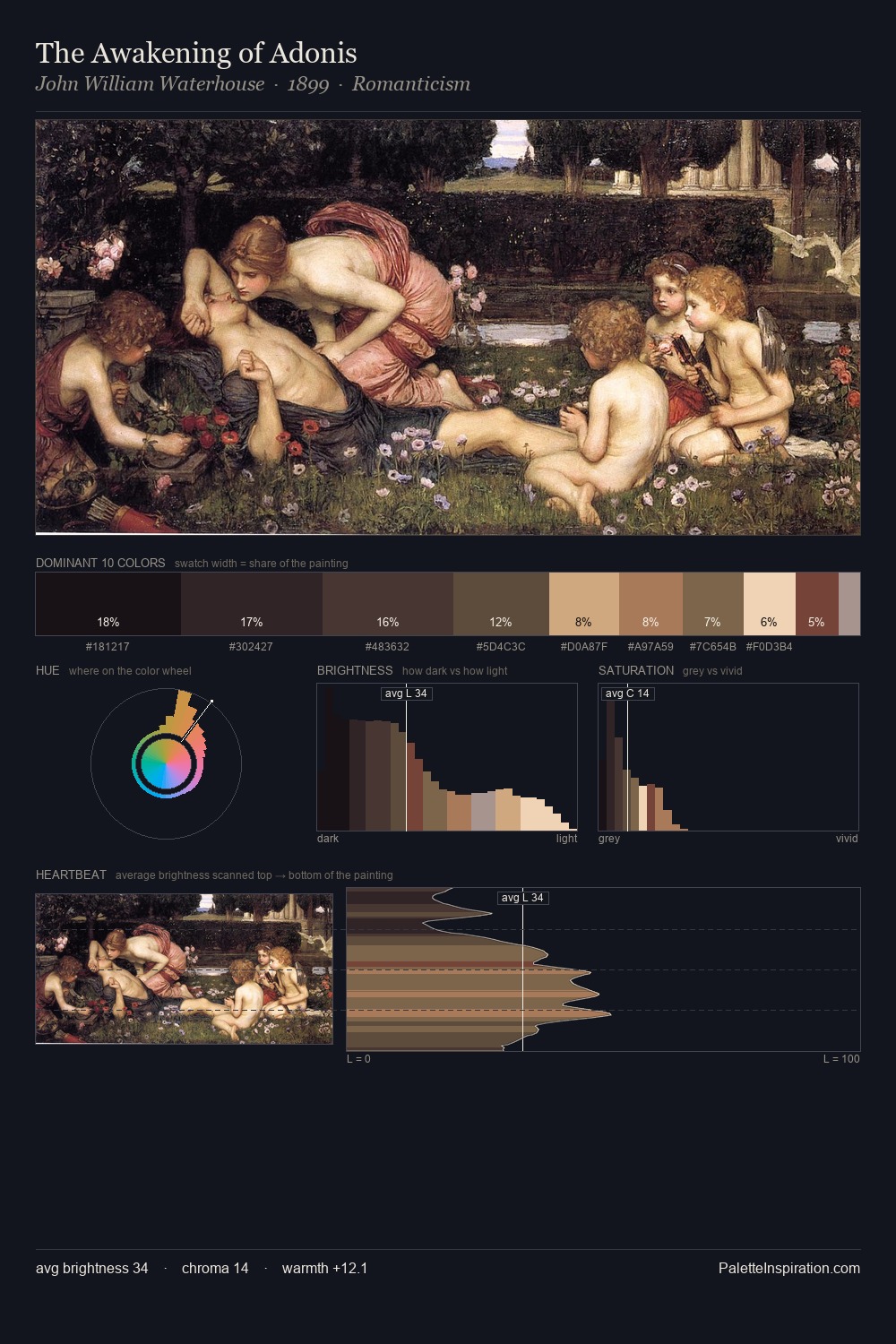This screenshot has height=1344, width=896.
Task: Click the 'swatch width = share of the painting' caption
Action: (262, 564)
